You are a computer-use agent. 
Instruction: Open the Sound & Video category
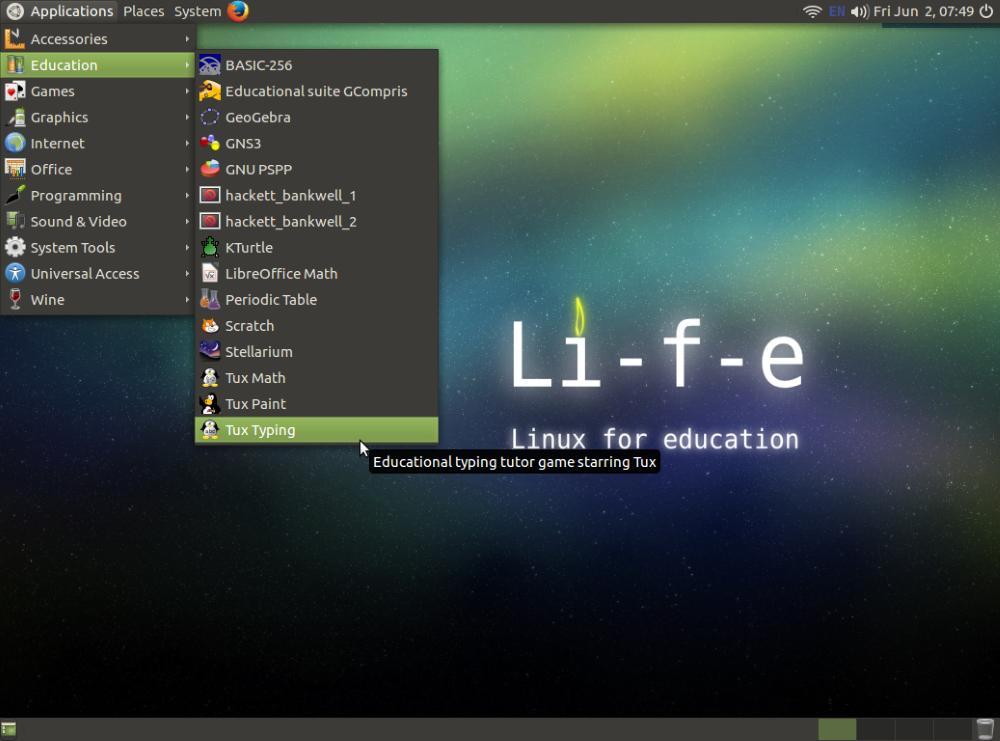(98, 222)
